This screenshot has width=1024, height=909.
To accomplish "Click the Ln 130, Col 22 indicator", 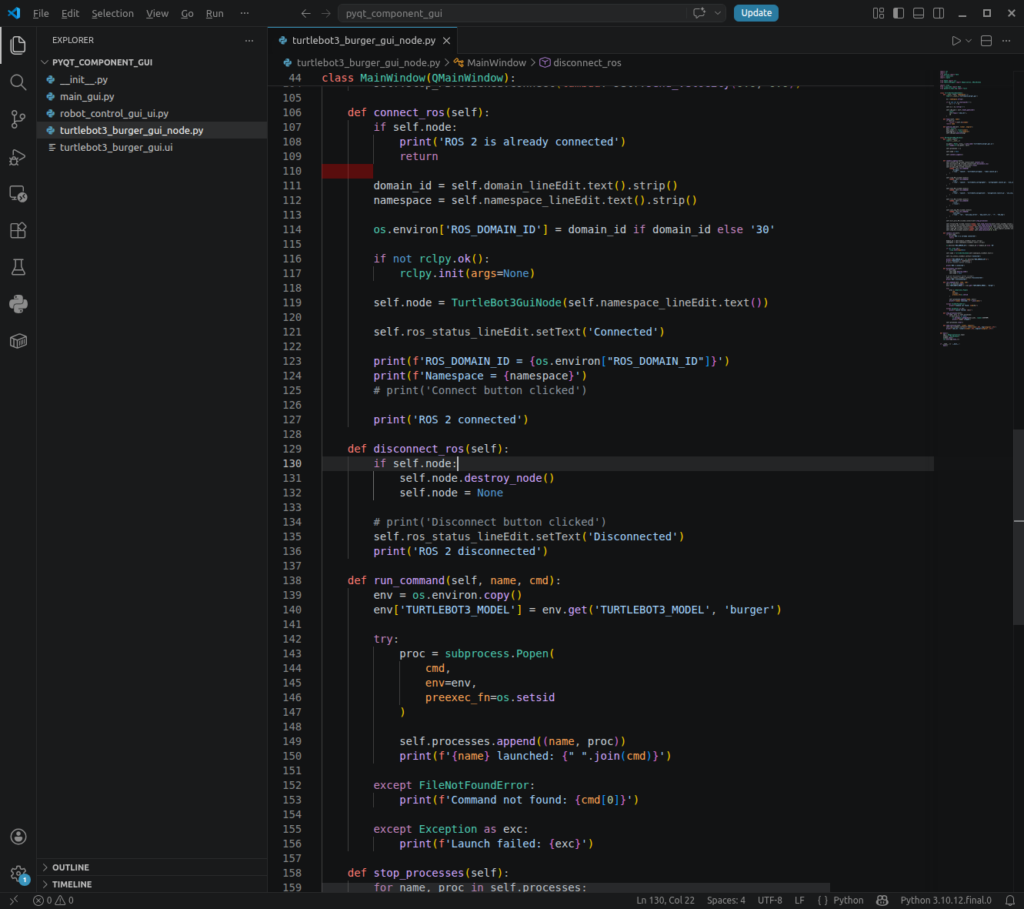I will tap(665, 901).
